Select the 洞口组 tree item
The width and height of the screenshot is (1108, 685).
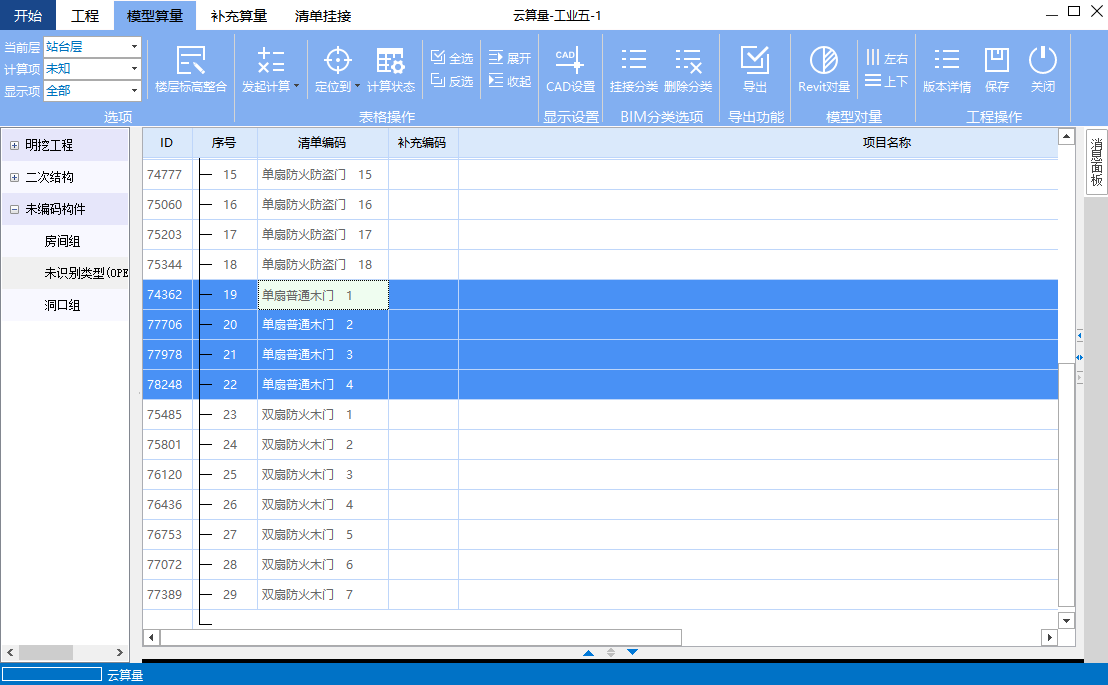pos(62,305)
